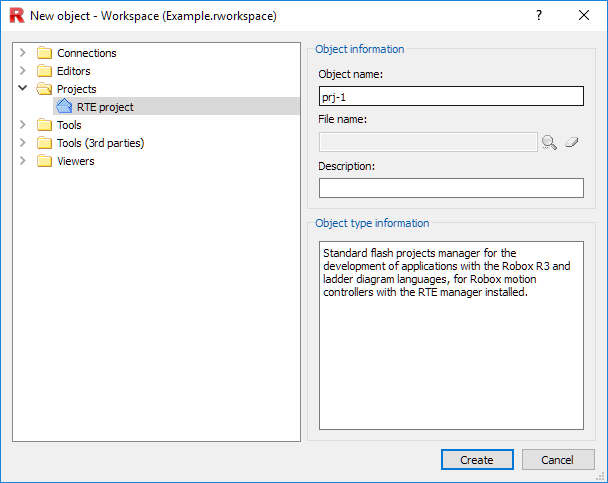Click the Cancel button
The width and height of the screenshot is (608, 483).
[x=558, y=460]
